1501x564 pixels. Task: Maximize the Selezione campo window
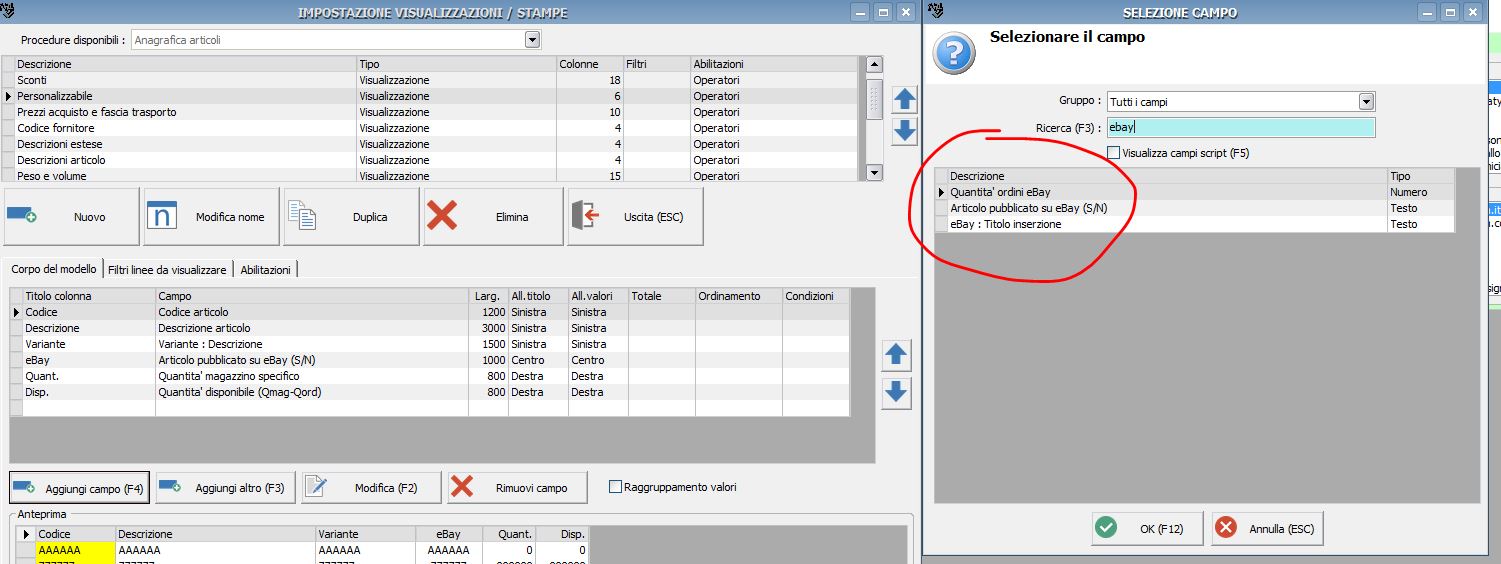click(x=1452, y=12)
